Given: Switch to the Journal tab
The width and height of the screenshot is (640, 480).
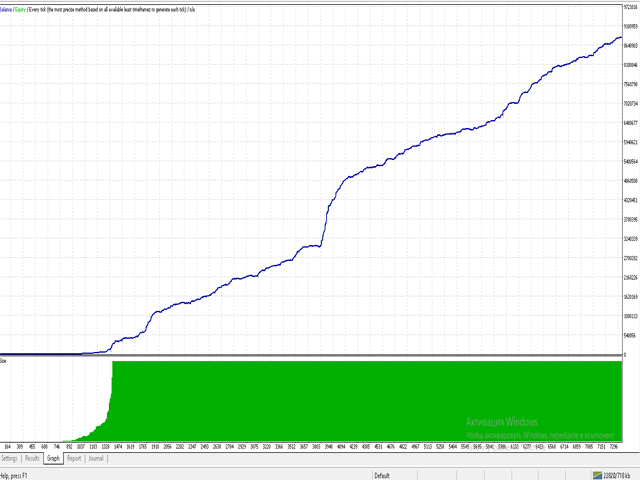Looking at the screenshot, I should (96, 458).
